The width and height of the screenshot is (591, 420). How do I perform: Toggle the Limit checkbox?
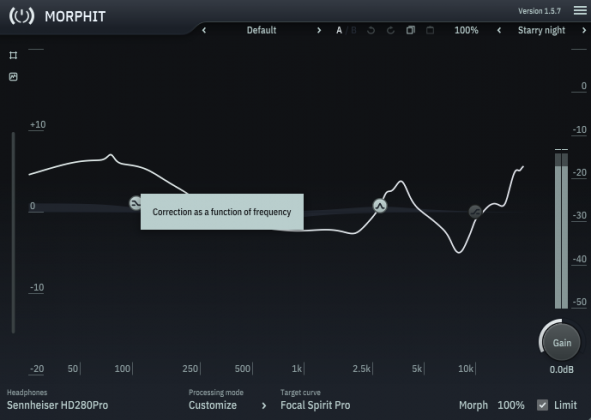tap(542, 405)
